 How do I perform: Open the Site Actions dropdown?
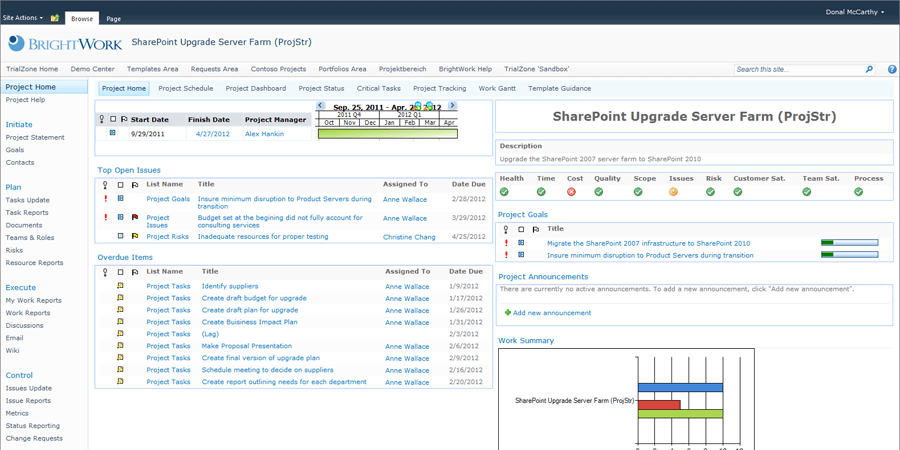23,18
